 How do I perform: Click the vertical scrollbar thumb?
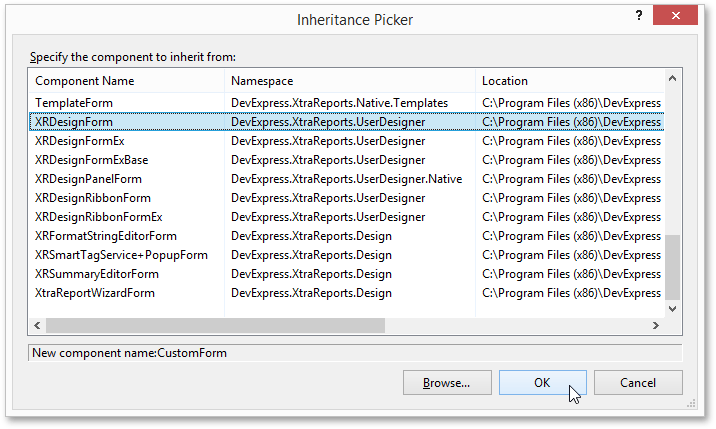coord(672,267)
